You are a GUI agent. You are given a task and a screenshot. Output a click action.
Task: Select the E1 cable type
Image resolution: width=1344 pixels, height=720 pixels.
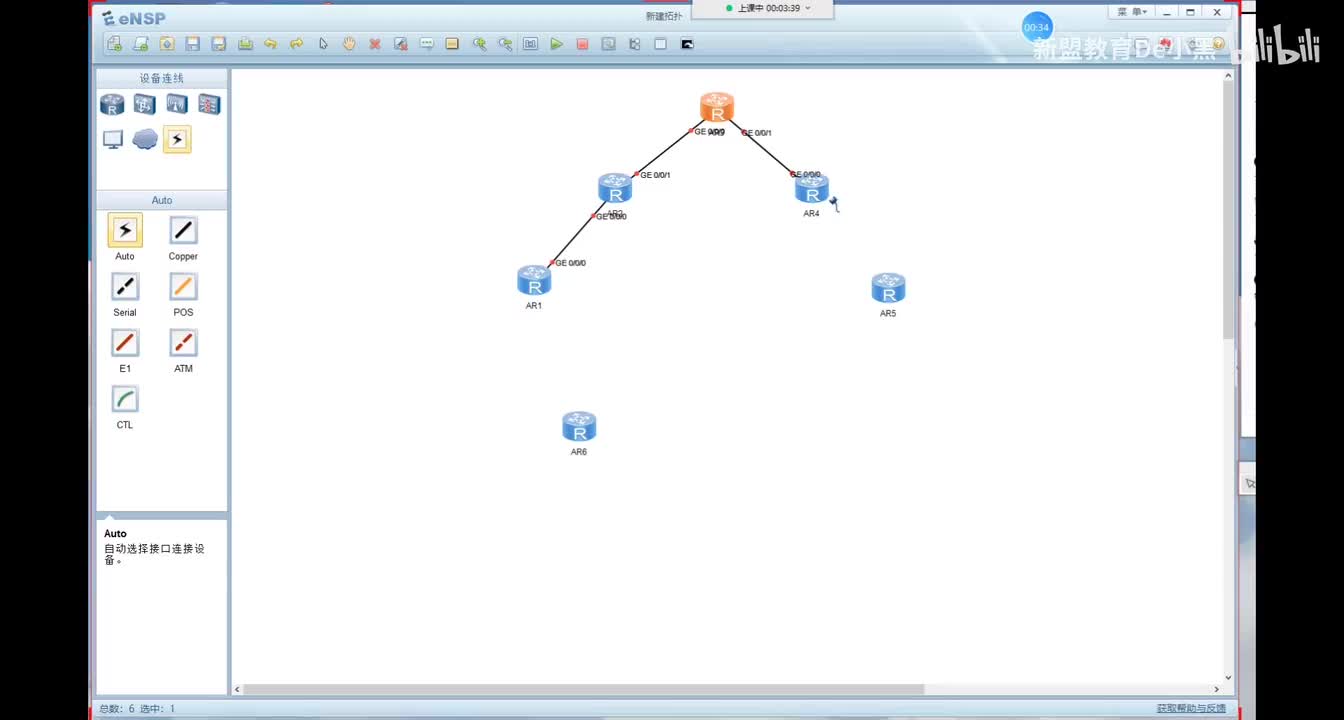point(125,343)
